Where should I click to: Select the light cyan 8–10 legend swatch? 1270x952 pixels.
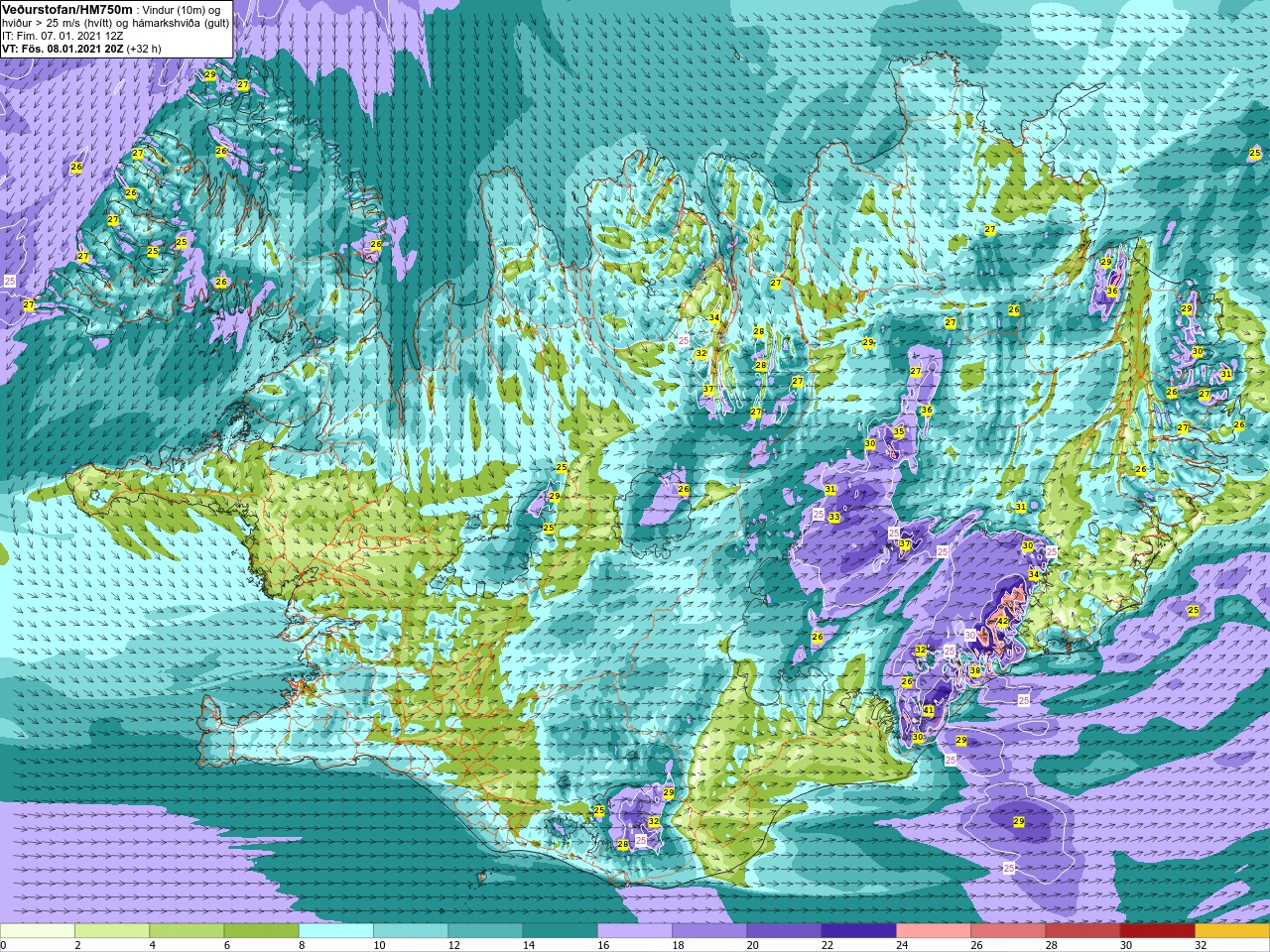pyautogui.click(x=336, y=931)
